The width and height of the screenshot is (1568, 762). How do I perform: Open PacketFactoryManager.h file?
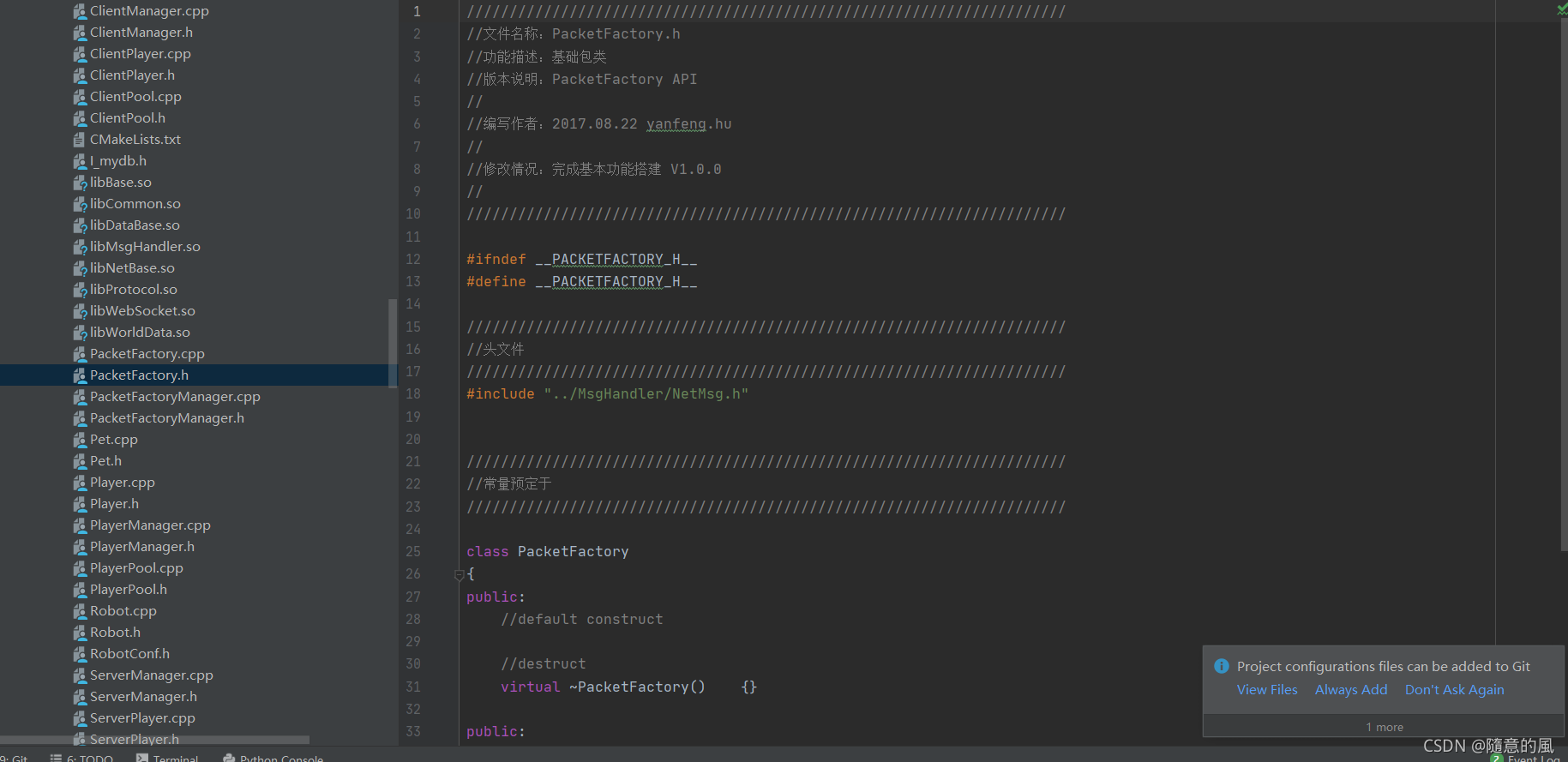tap(167, 418)
